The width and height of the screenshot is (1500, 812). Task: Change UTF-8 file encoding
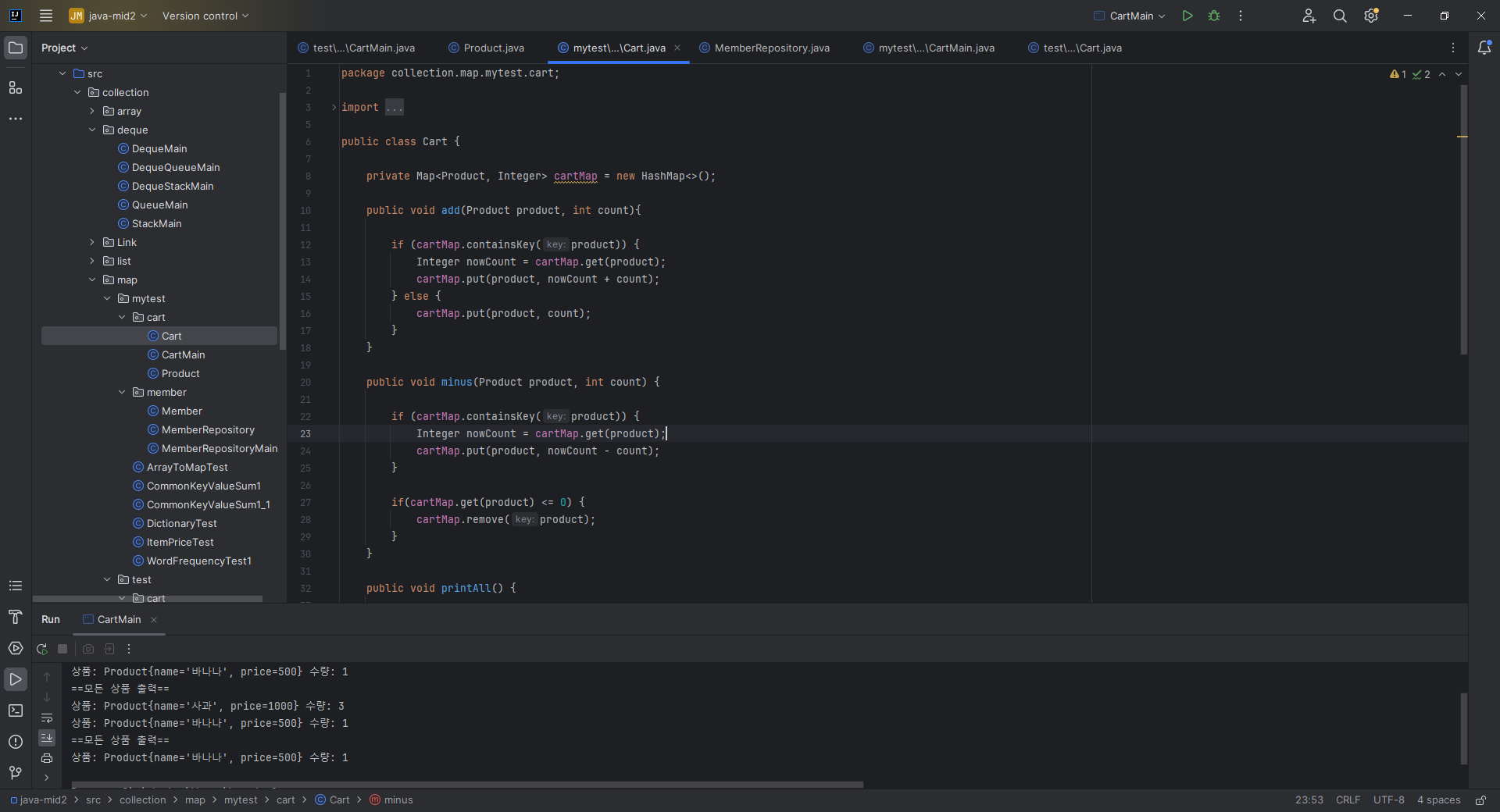tap(1388, 800)
